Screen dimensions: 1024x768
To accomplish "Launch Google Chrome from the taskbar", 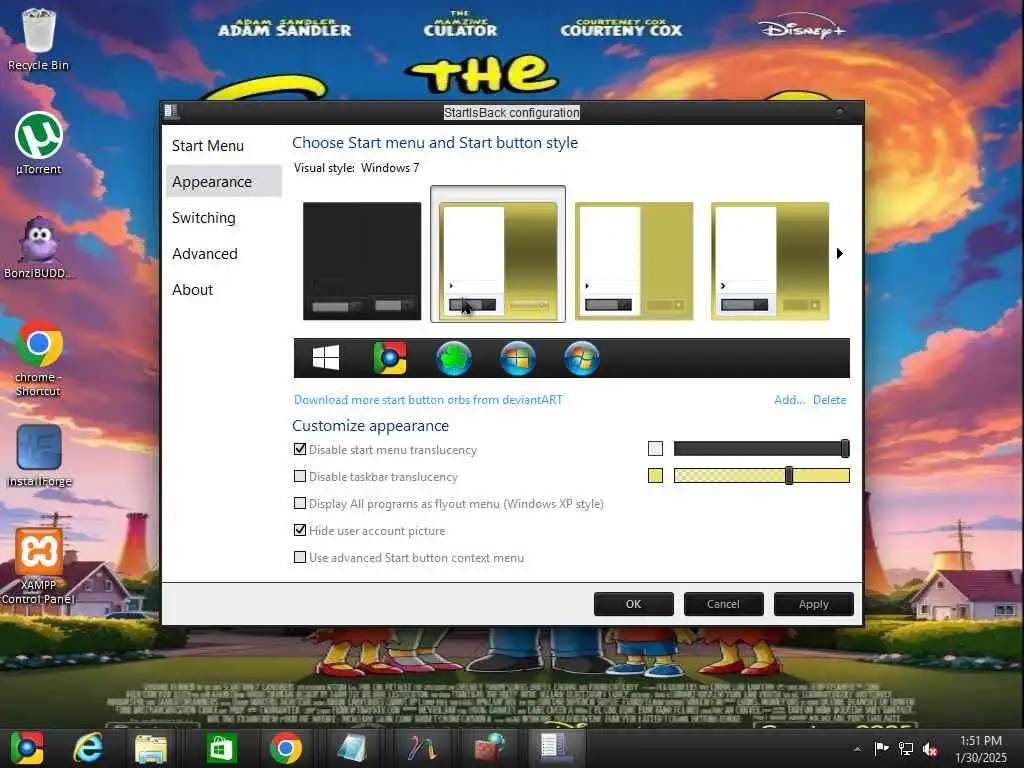I will 286,748.
